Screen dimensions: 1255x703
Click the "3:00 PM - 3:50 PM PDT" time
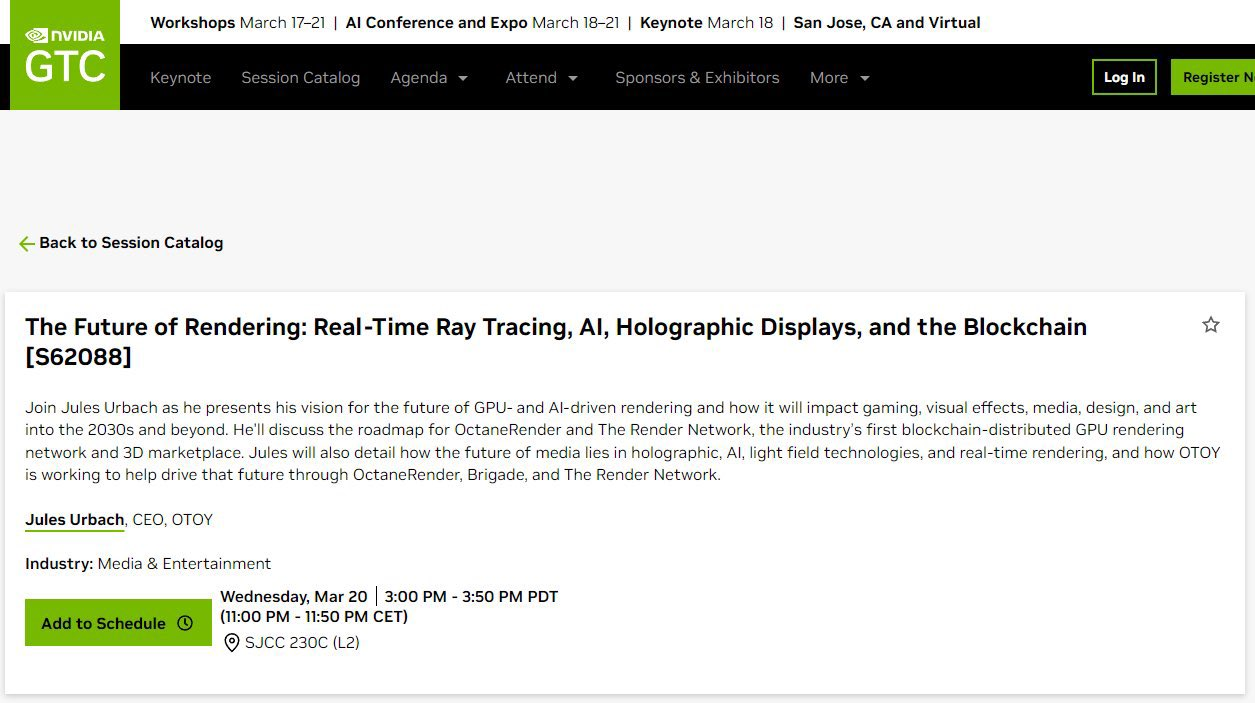471,597
